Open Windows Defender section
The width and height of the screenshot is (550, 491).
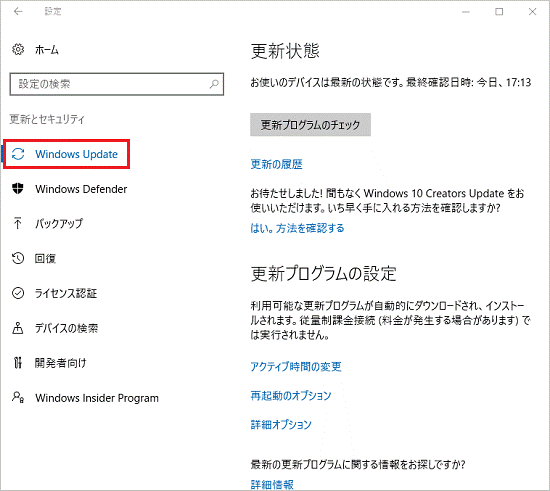(x=81, y=189)
